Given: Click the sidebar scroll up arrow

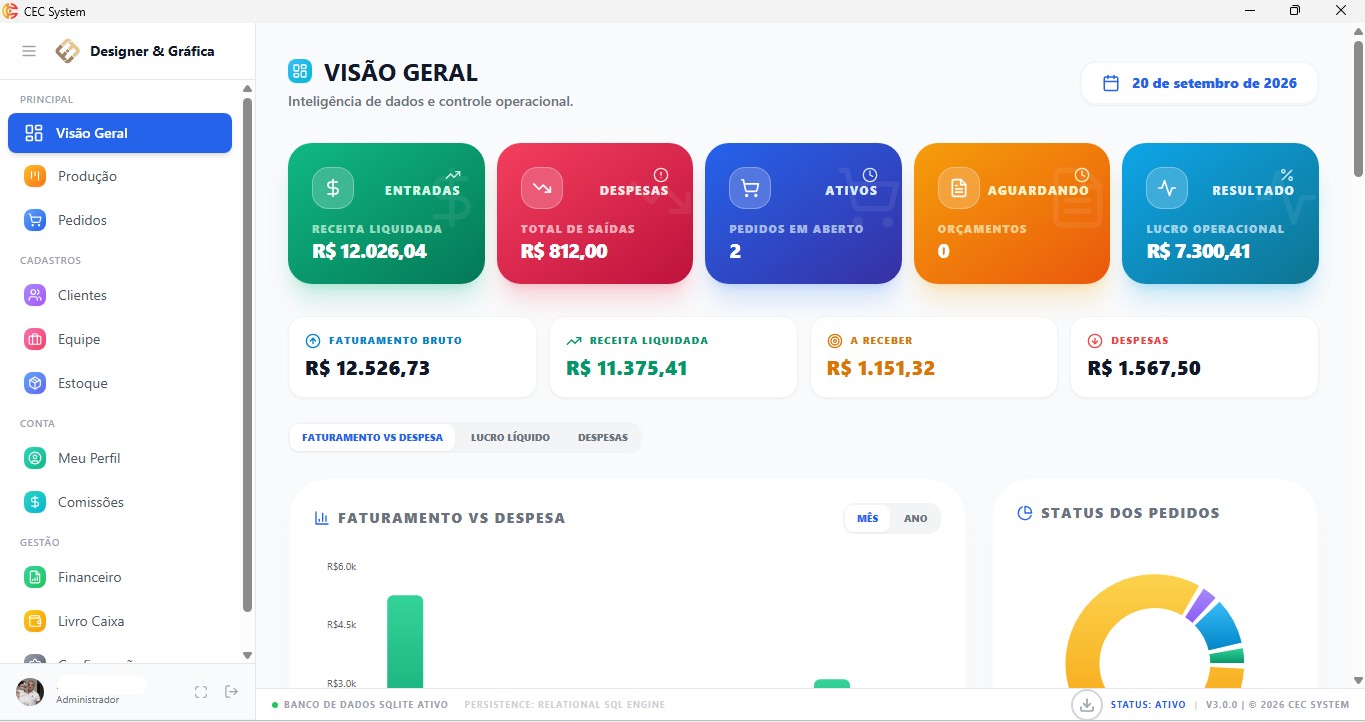Looking at the screenshot, I should (x=248, y=89).
